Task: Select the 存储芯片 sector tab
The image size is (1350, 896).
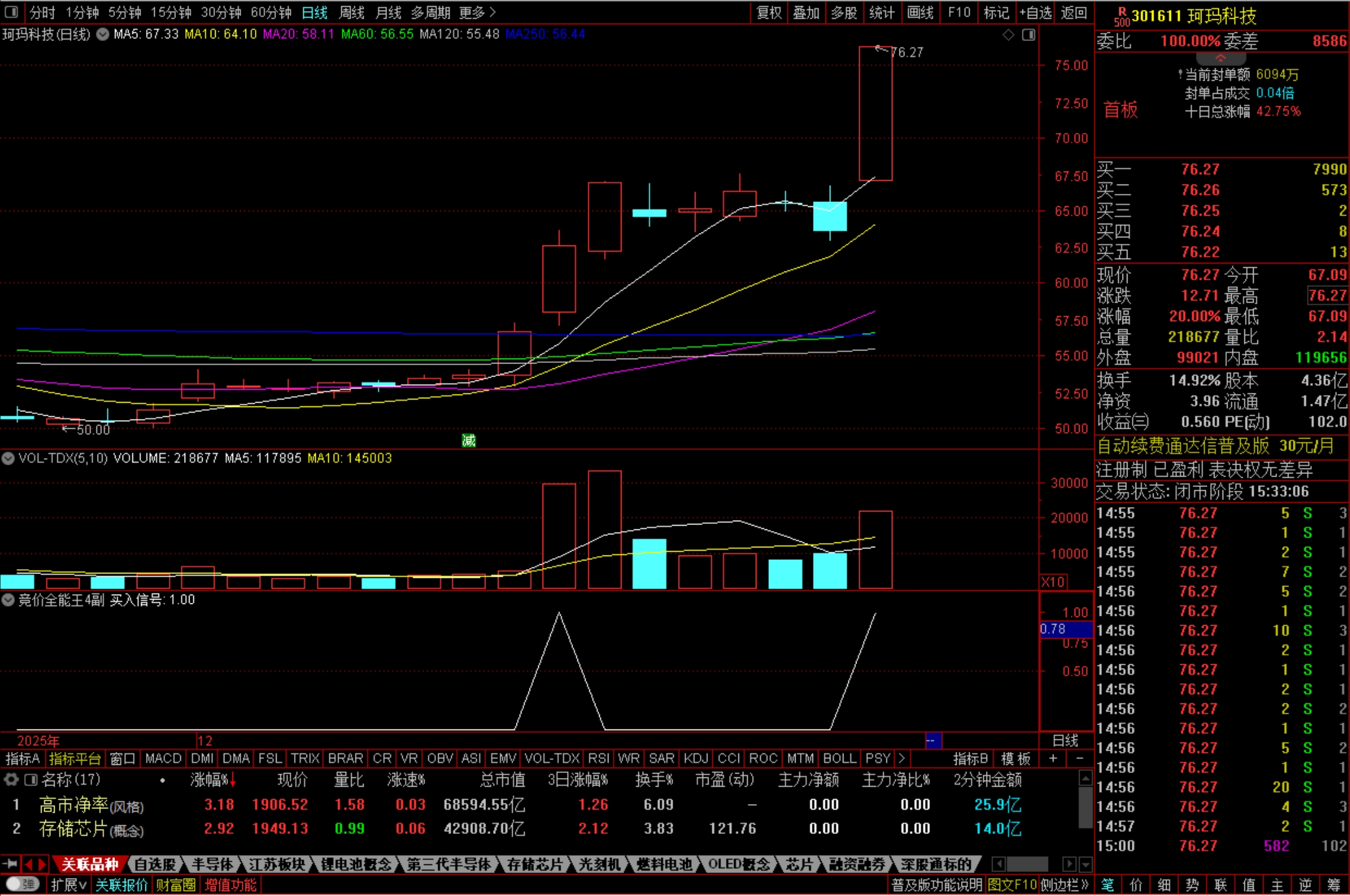Action: tap(534, 864)
